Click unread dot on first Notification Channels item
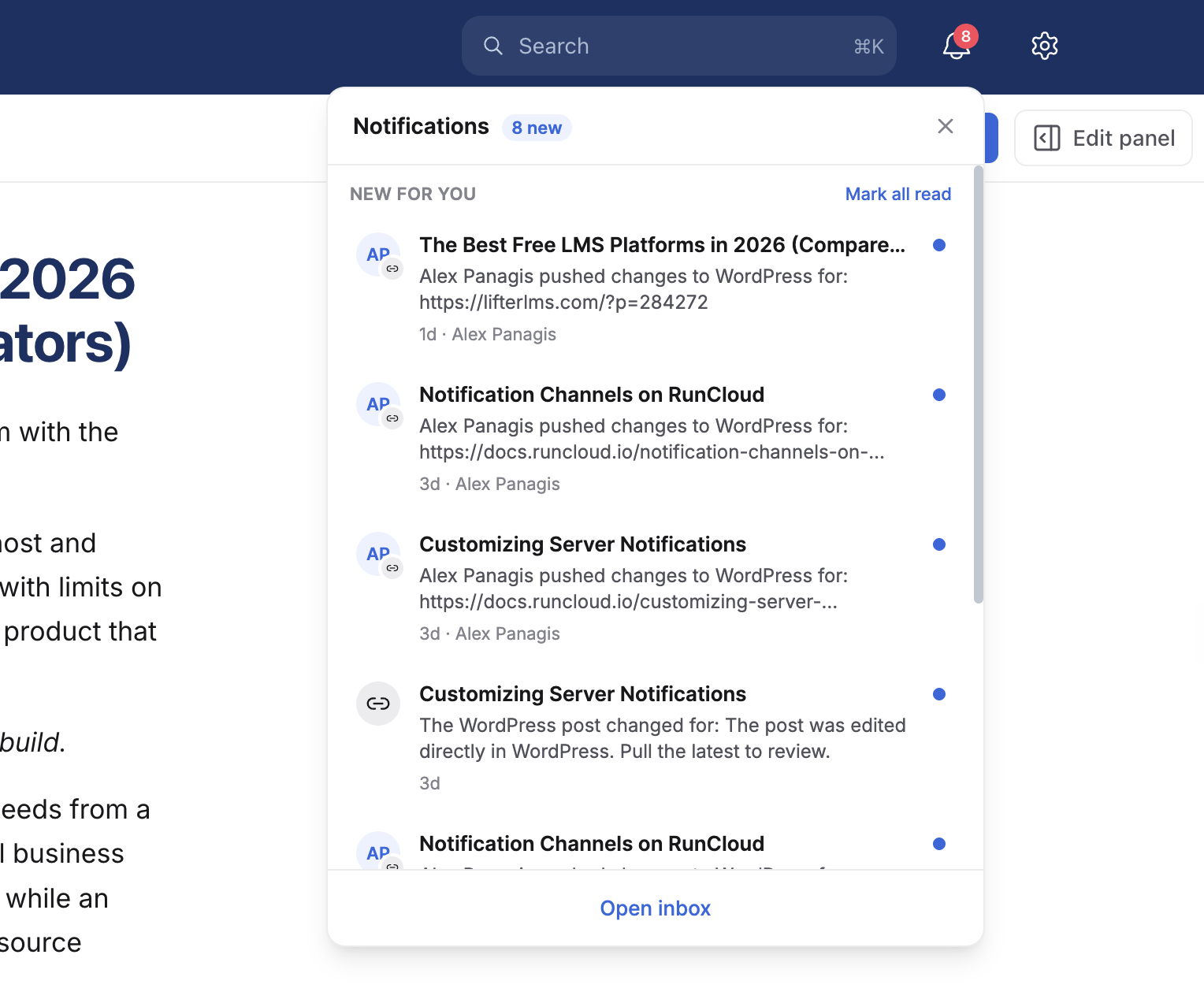This screenshot has width=1204, height=988. [x=938, y=395]
